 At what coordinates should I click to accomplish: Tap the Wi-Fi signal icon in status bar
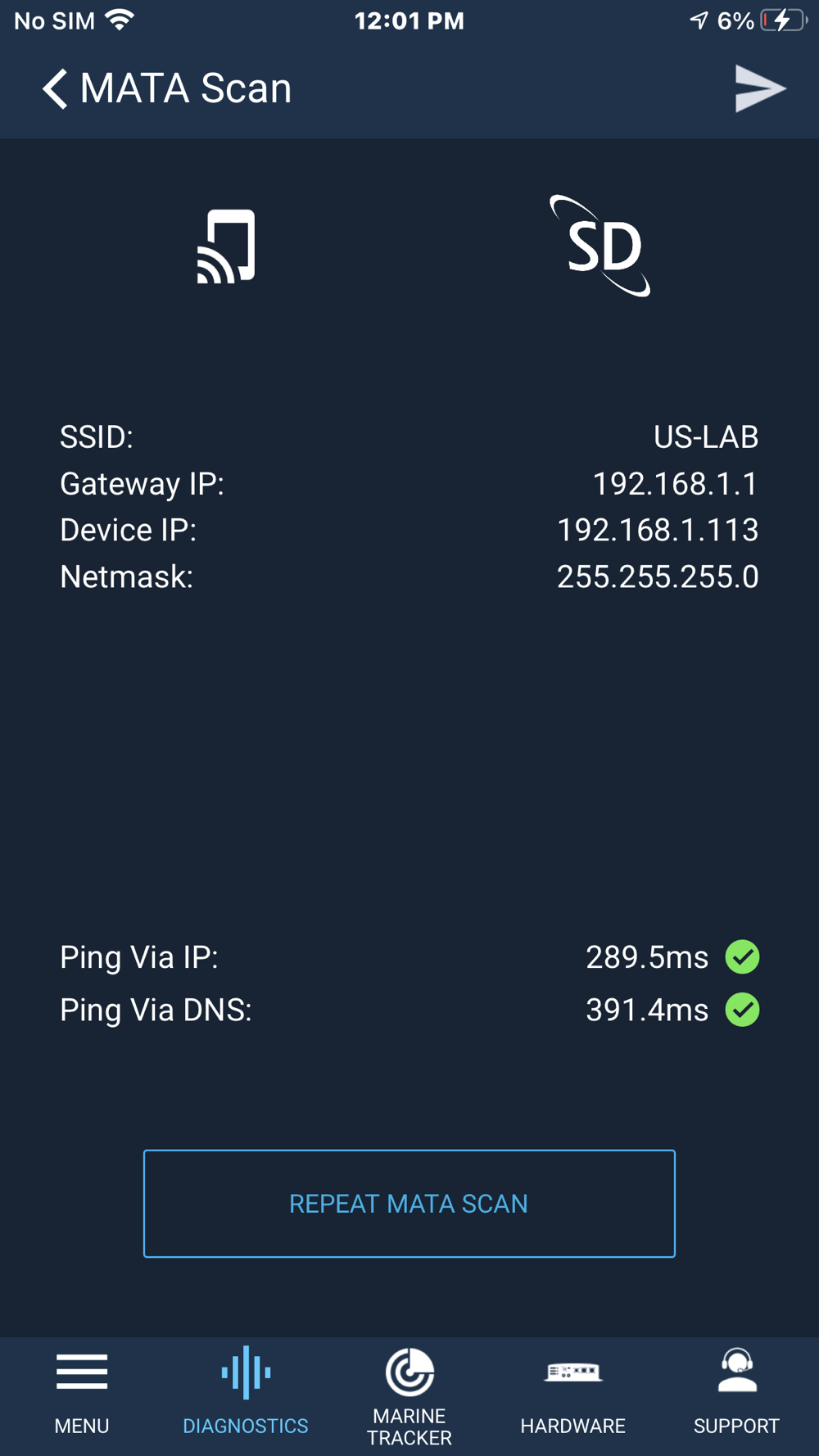coord(120,20)
